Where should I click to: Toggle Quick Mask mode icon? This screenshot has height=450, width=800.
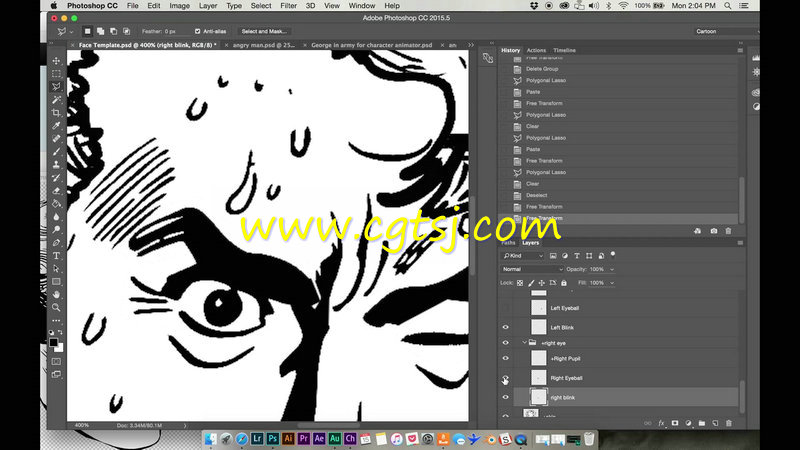[x=56, y=362]
